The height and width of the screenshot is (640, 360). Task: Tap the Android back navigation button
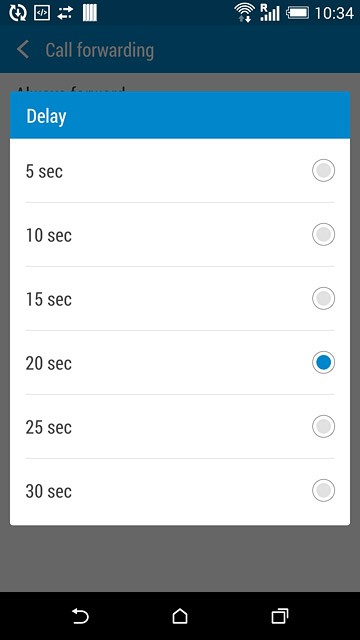[x=80, y=616]
